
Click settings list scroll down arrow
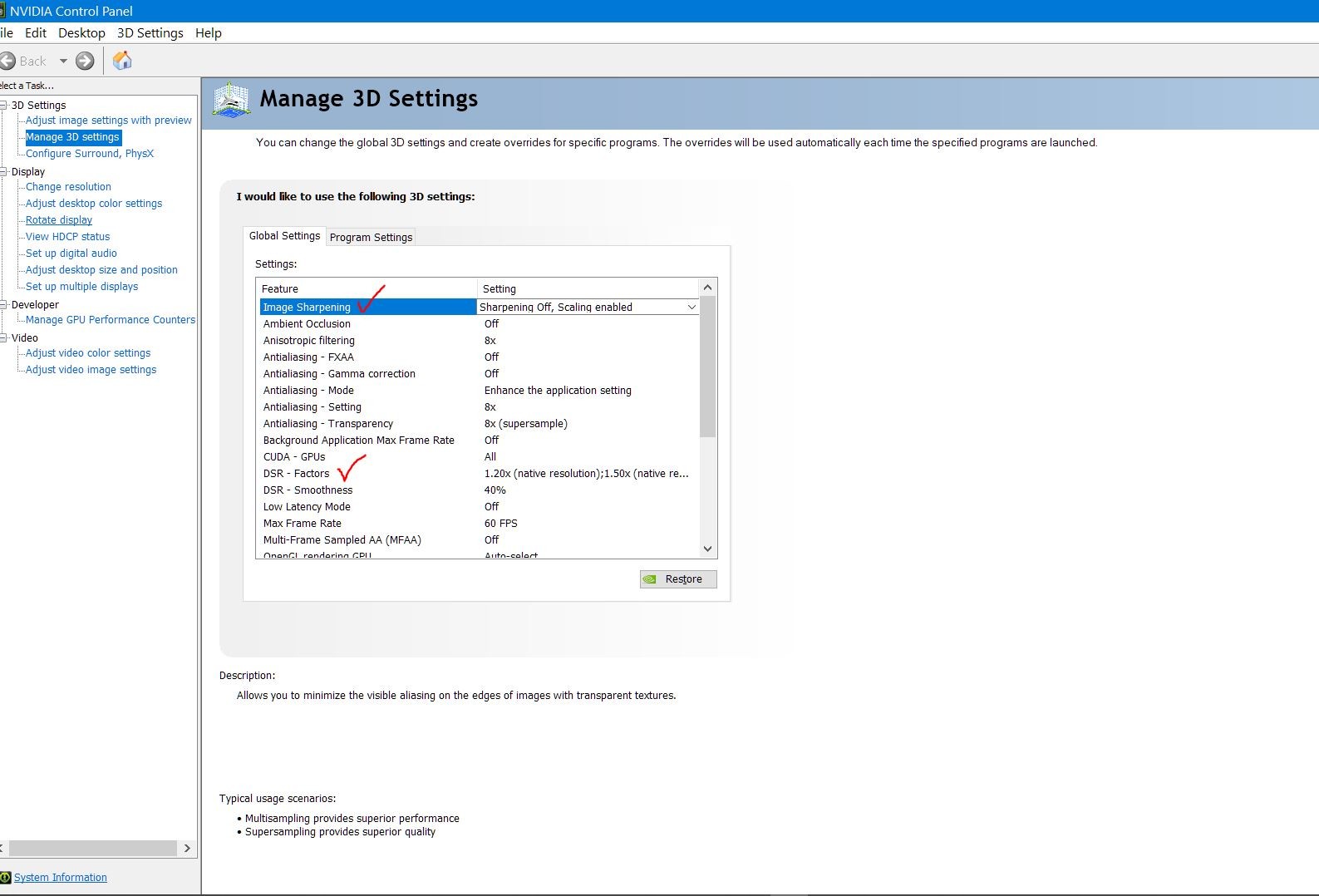pyautogui.click(x=708, y=549)
